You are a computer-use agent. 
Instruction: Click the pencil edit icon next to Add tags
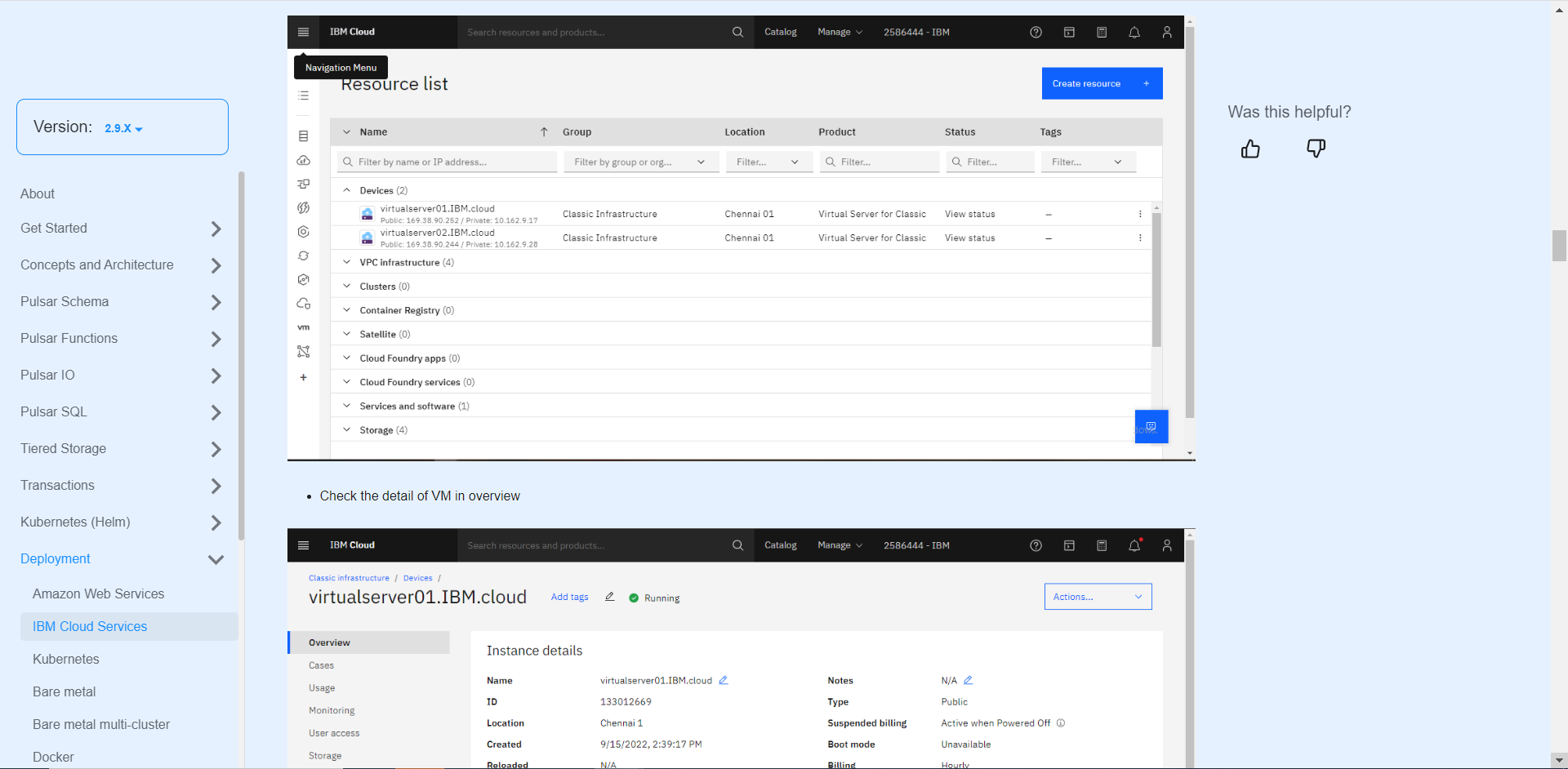click(x=609, y=597)
